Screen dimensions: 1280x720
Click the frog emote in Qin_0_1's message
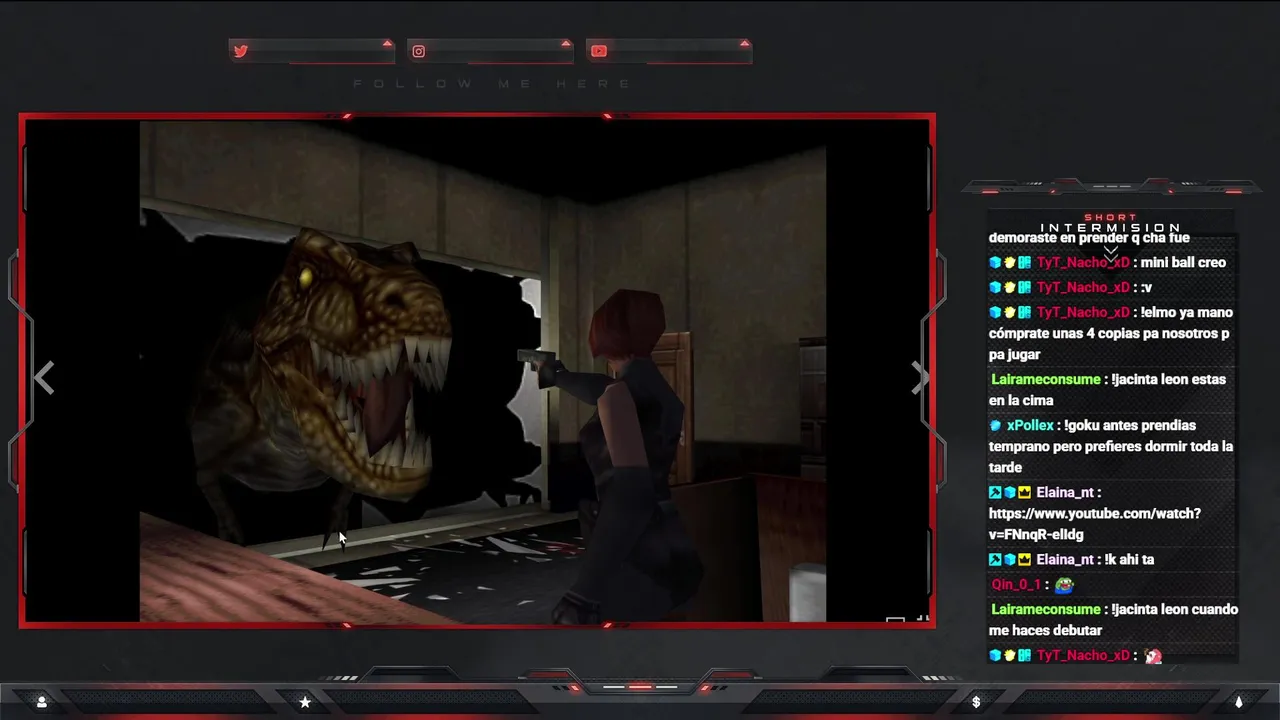1064,585
